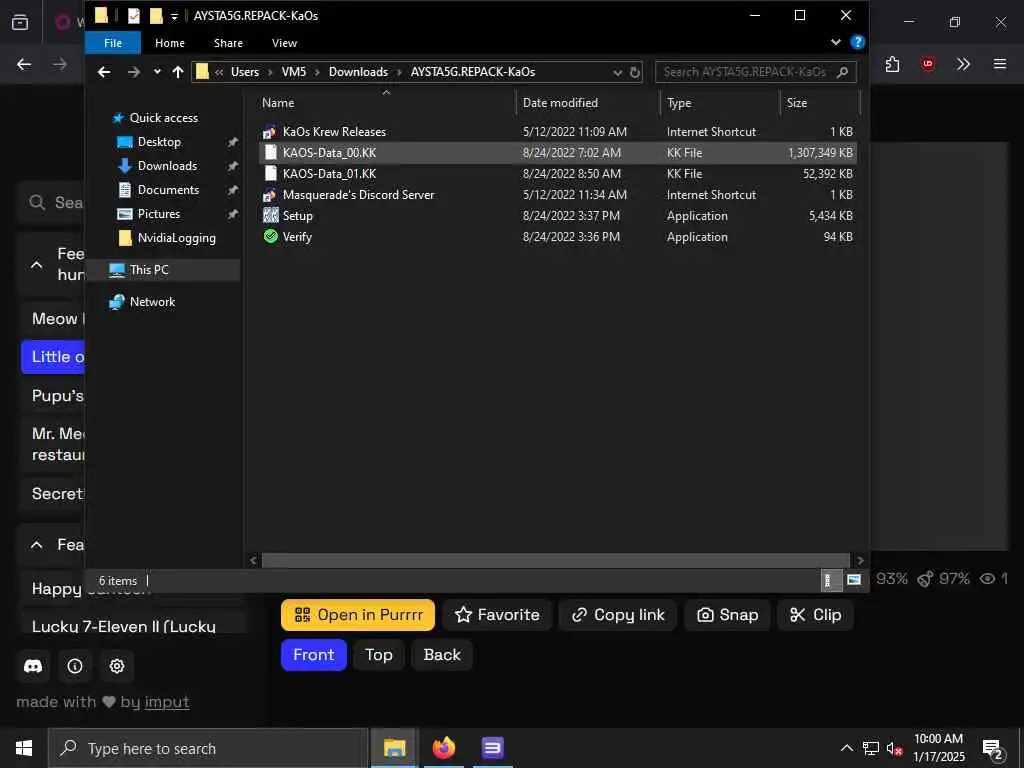
Task: Click the Copy link button
Action: tap(618, 615)
